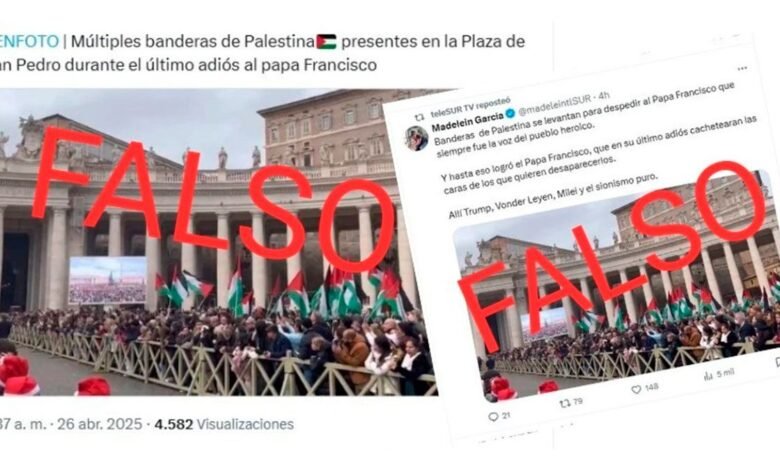The image size is (780, 470).
Task: Click the left tweet's text about Plaza de San Pedro
Action: click(x=262, y=53)
